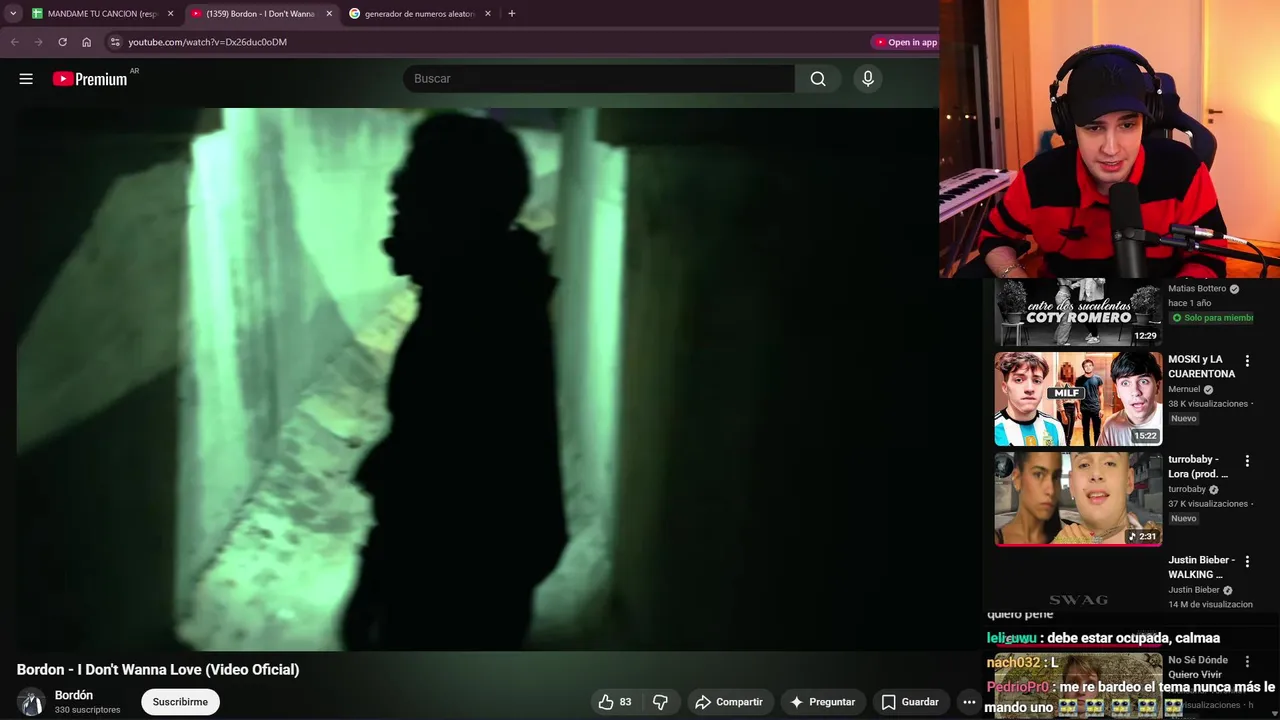Like the video with thumbs up

[x=617, y=702]
